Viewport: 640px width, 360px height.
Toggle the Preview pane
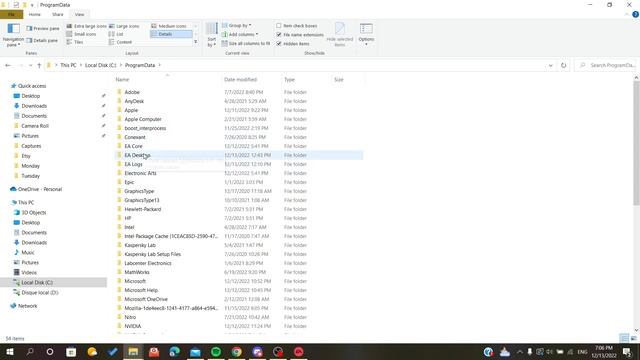[x=43, y=29]
